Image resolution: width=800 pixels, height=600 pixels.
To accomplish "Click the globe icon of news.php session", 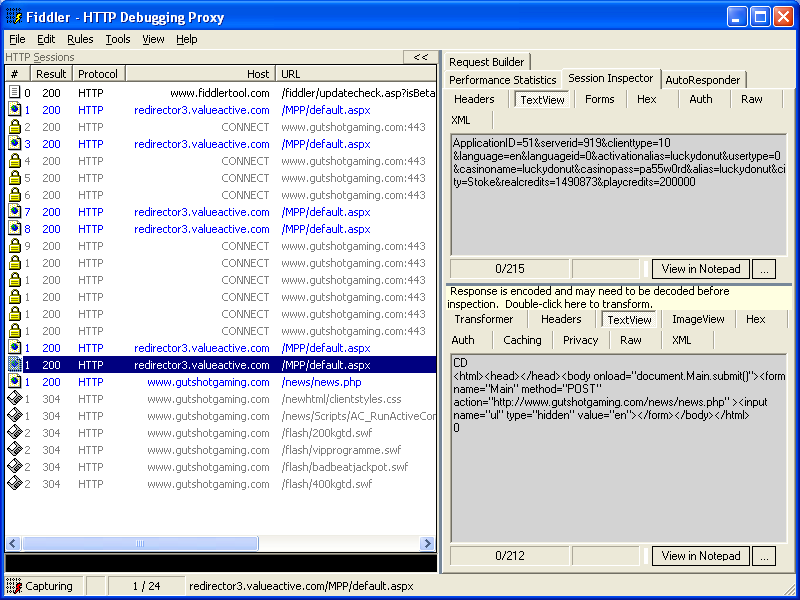I will 15,382.
